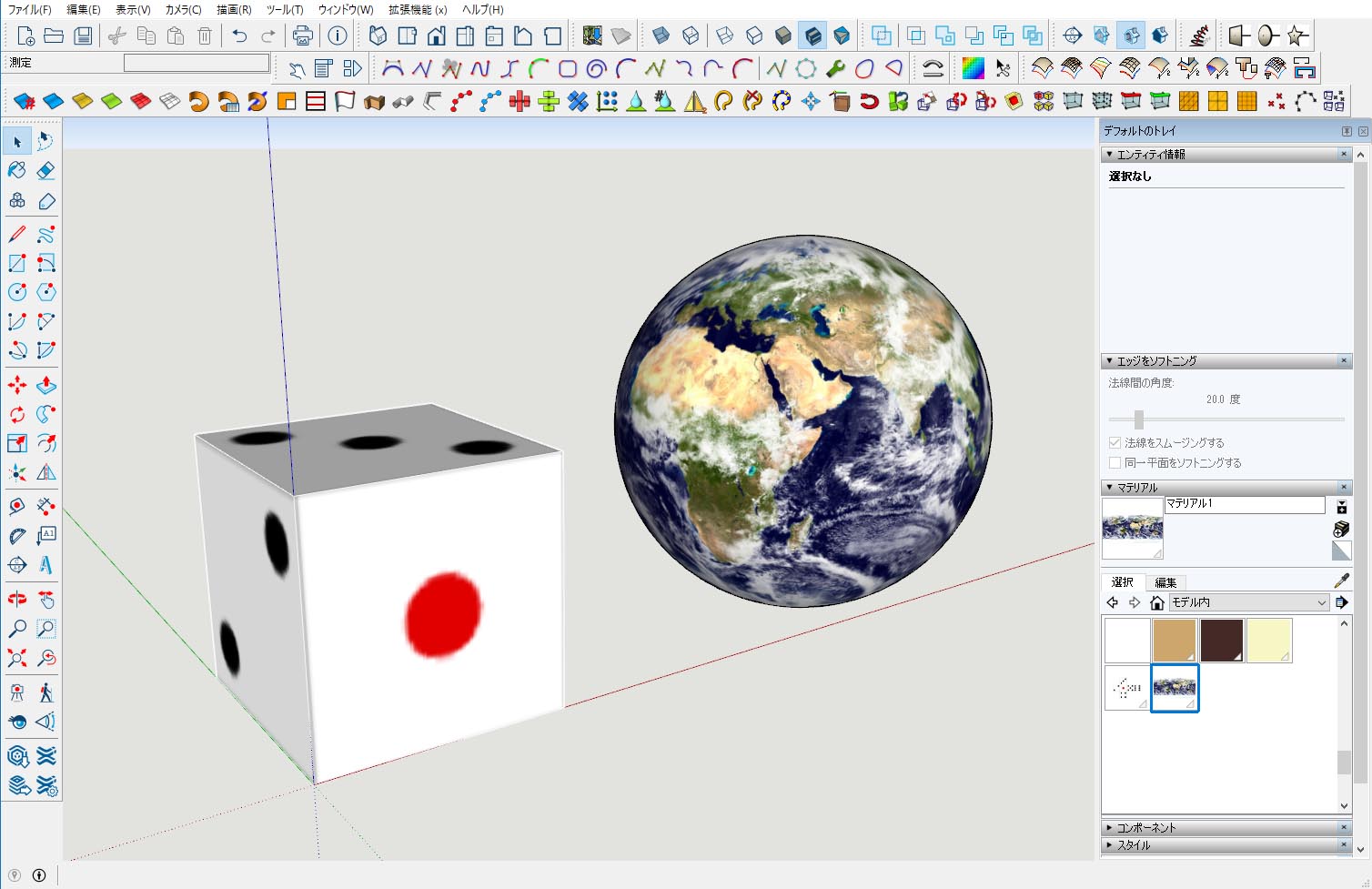This screenshot has height=889, width=1372.
Task: Pick the Zoom magnifier tool
Action: point(17,629)
